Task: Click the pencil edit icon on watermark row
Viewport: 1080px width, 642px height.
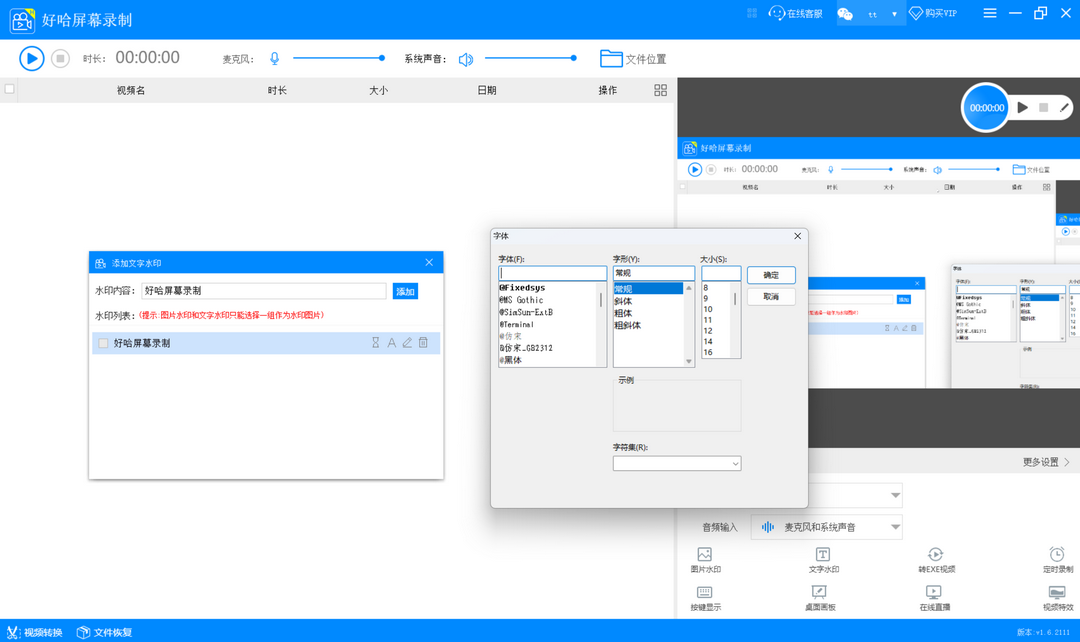Action: (407, 343)
